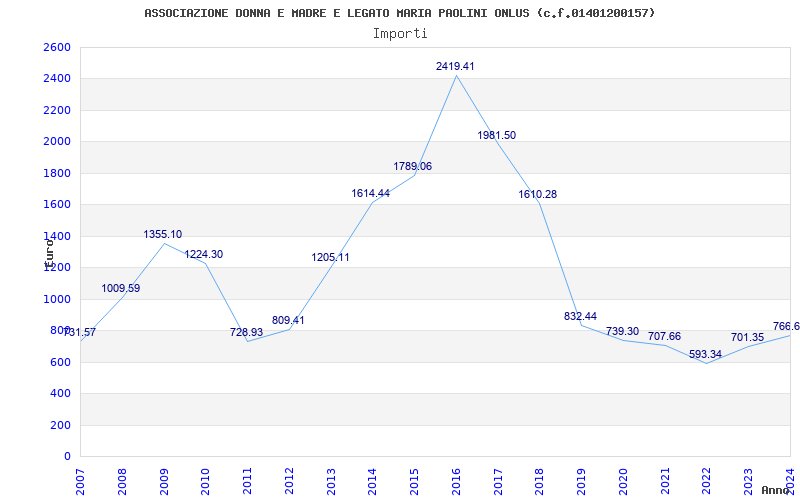Select the 728.93 data label
800x500 pixels.
coord(246,332)
